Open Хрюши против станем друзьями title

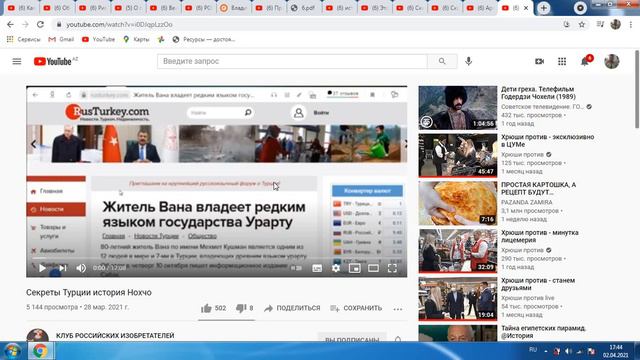click(538, 284)
